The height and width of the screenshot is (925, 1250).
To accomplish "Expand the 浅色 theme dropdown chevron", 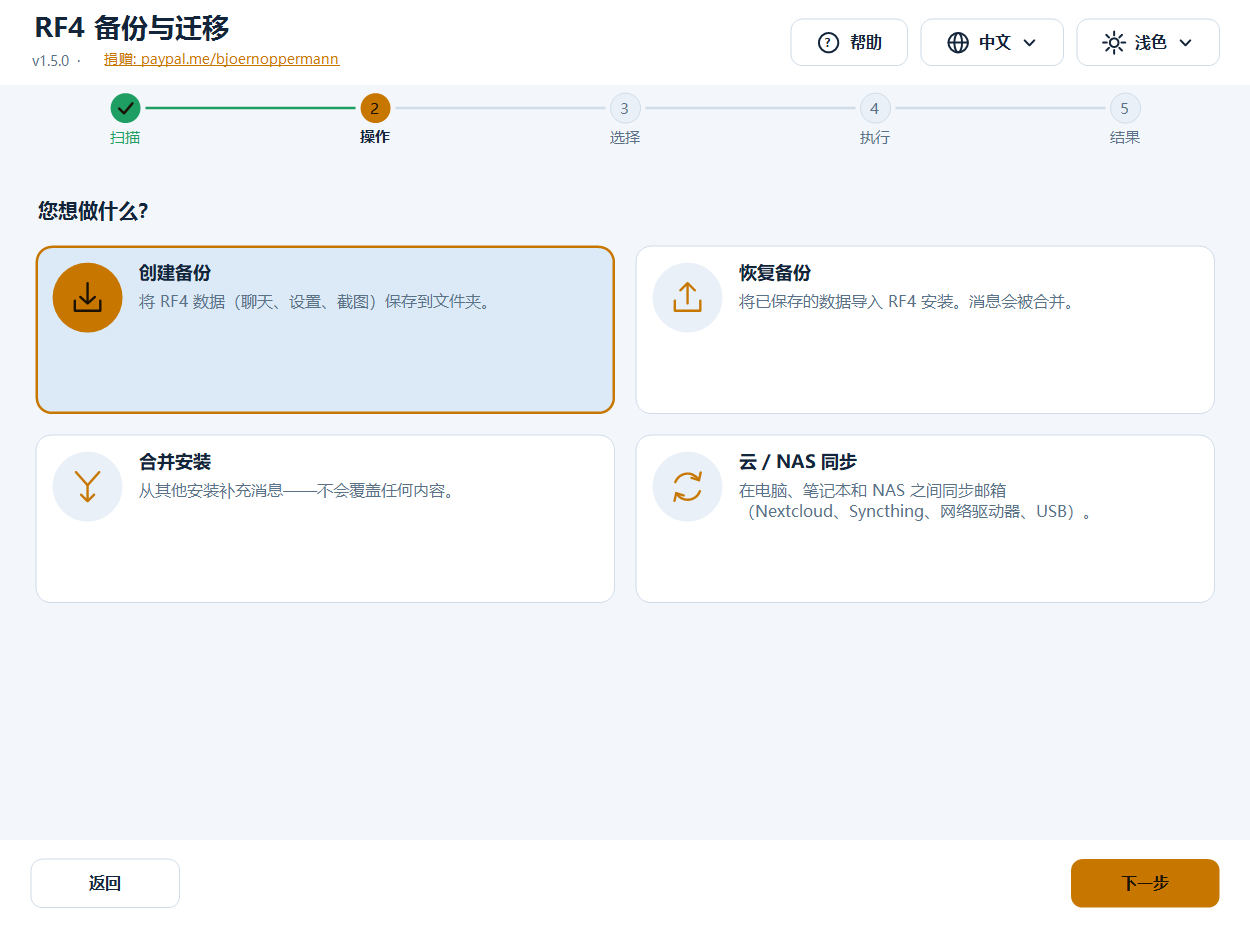I will [1185, 43].
